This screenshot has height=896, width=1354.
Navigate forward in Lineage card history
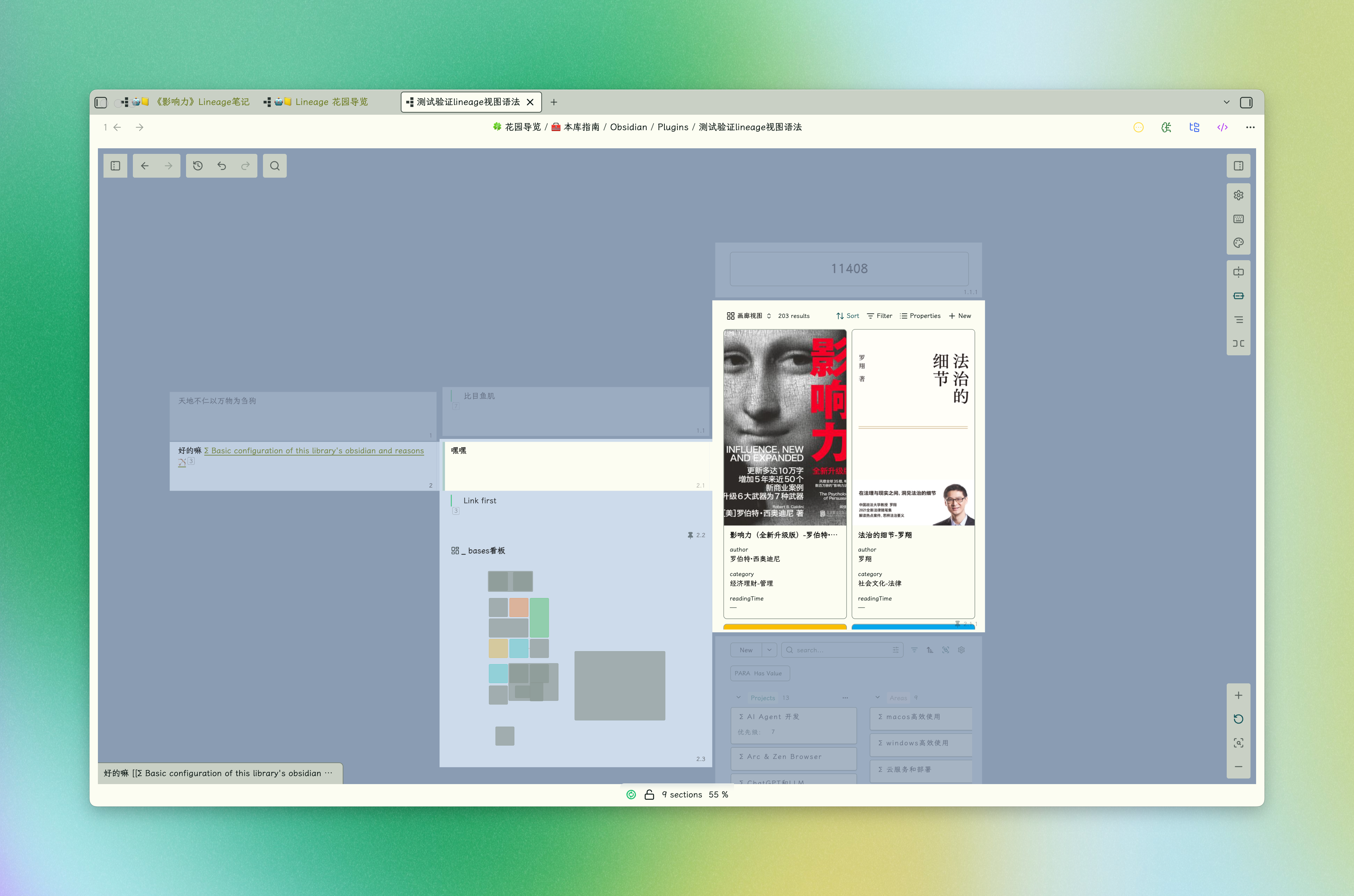(169, 166)
